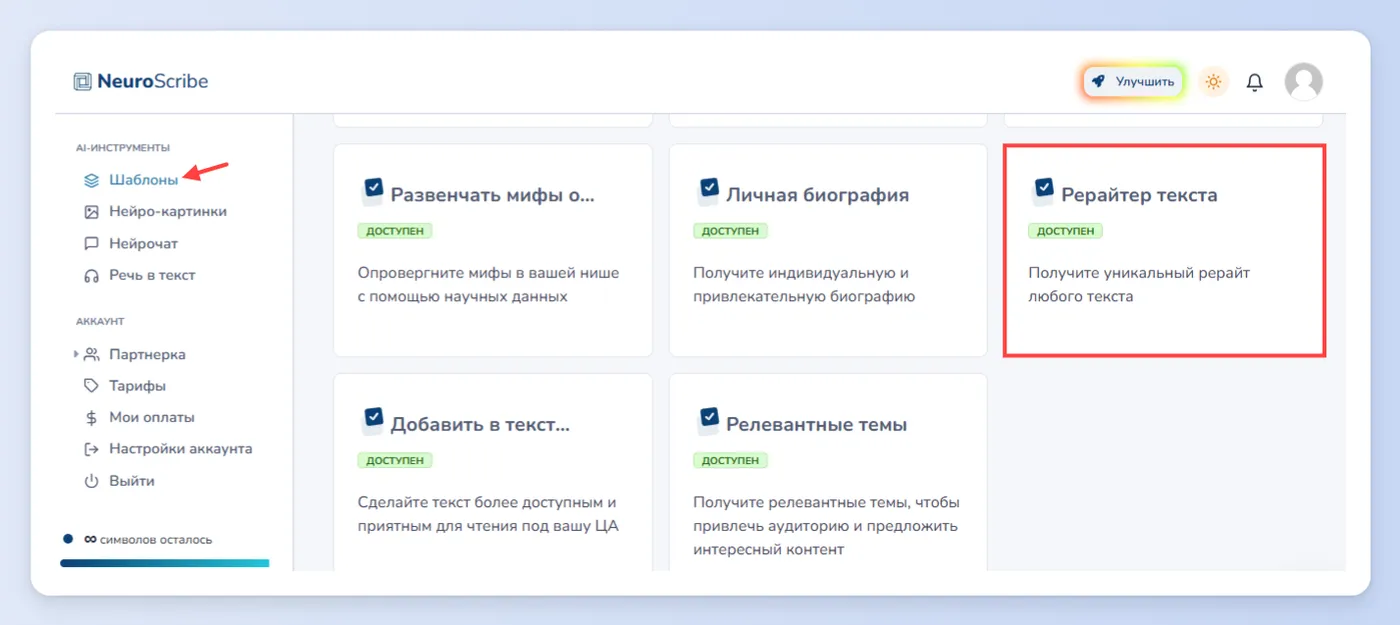The height and width of the screenshot is (625, 1400).
Task: Click the dollar icon beside Мои оплаты
Action: [91, 418]
